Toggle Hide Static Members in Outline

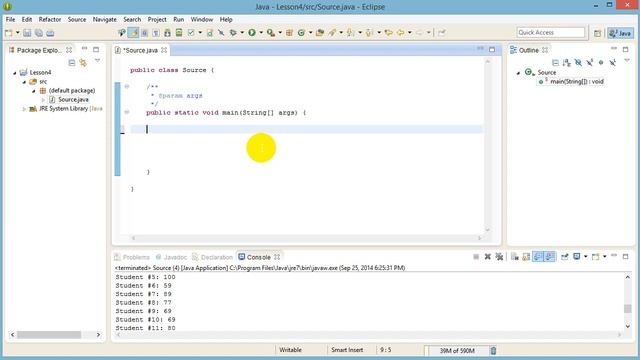tap(589, 62)
